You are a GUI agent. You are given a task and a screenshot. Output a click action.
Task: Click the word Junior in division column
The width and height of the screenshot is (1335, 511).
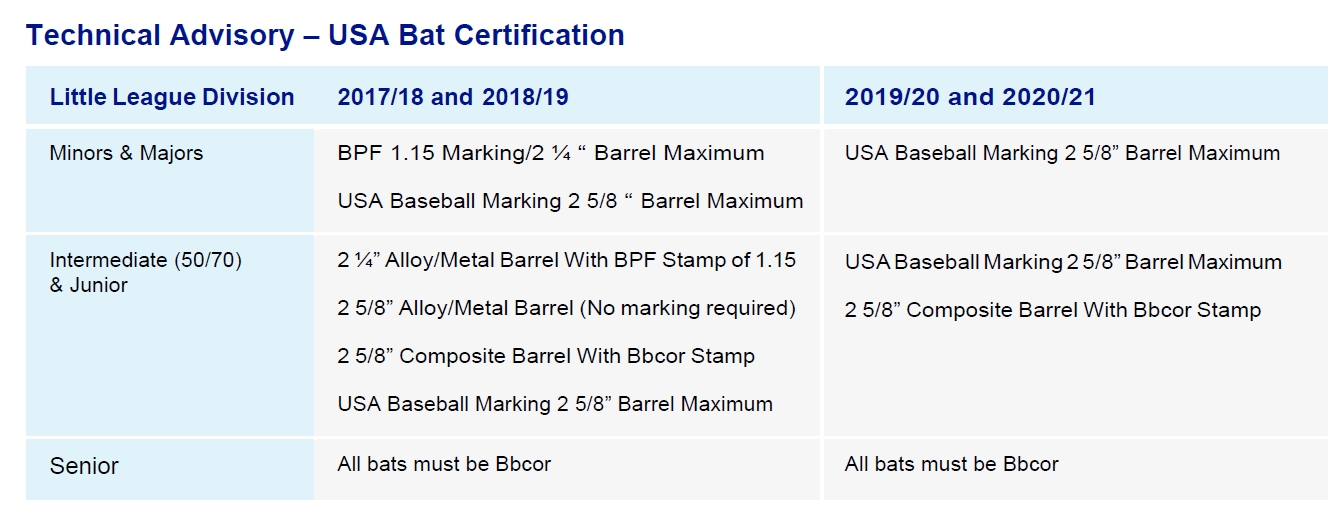(100, 285)
